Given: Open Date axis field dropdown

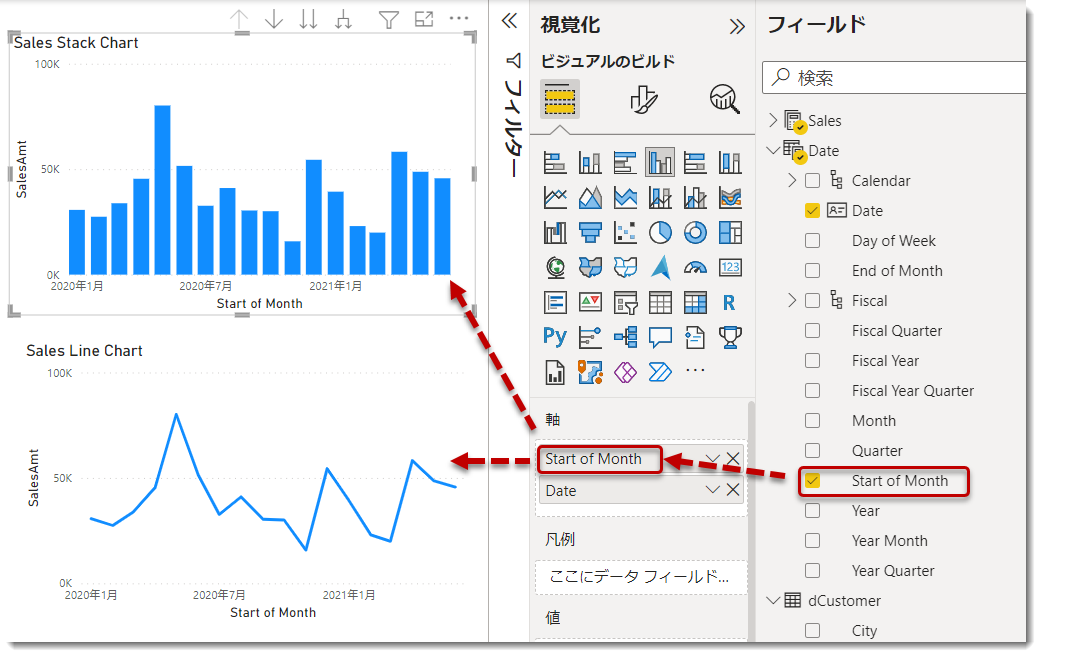Looking at the screenshot, I should (712, 490).
